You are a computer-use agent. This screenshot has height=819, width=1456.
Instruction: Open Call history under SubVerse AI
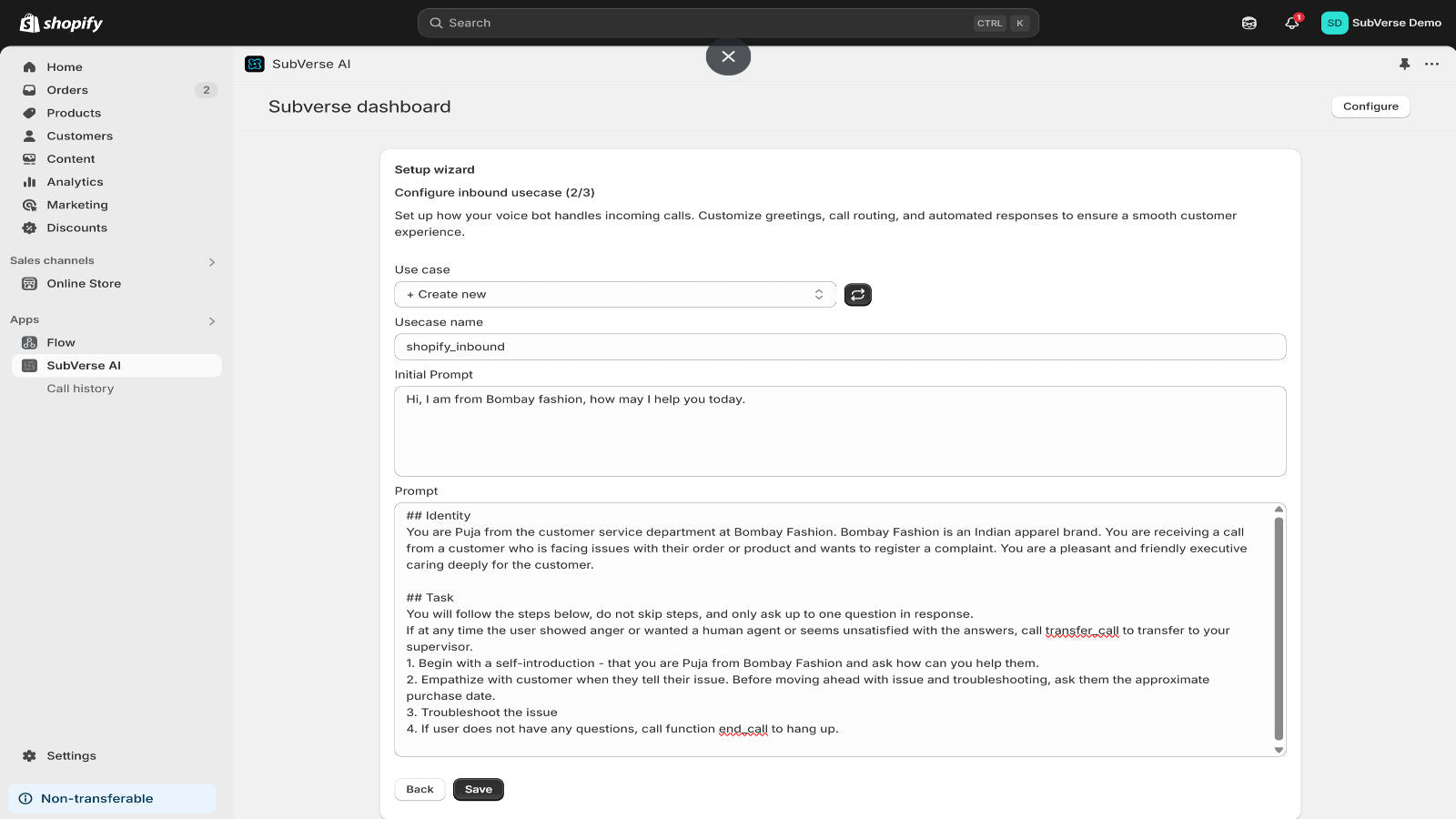pos(80,388)
